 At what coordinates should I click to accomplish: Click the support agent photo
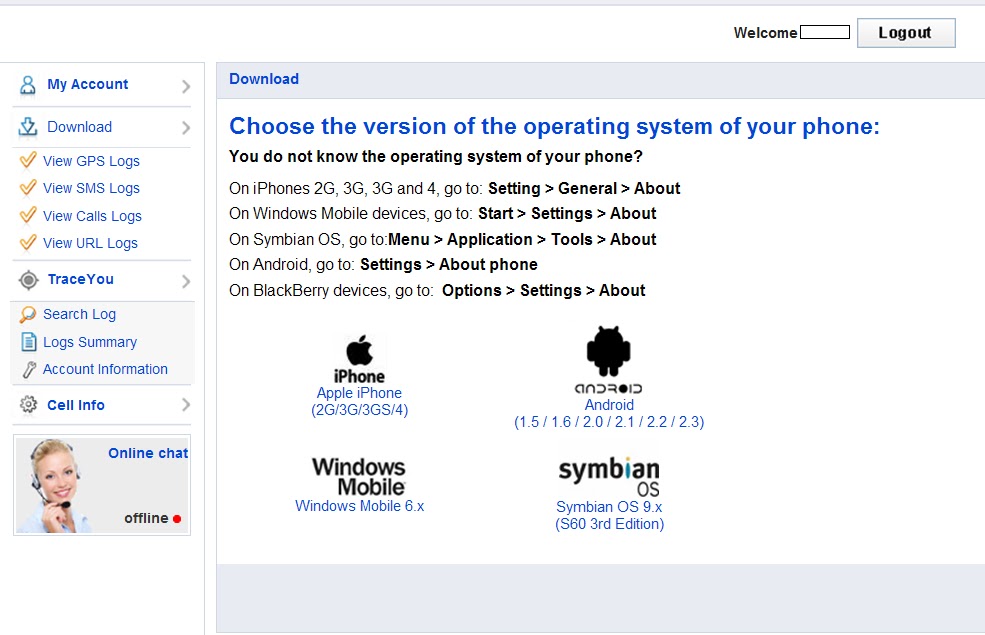tap(55, 486)
